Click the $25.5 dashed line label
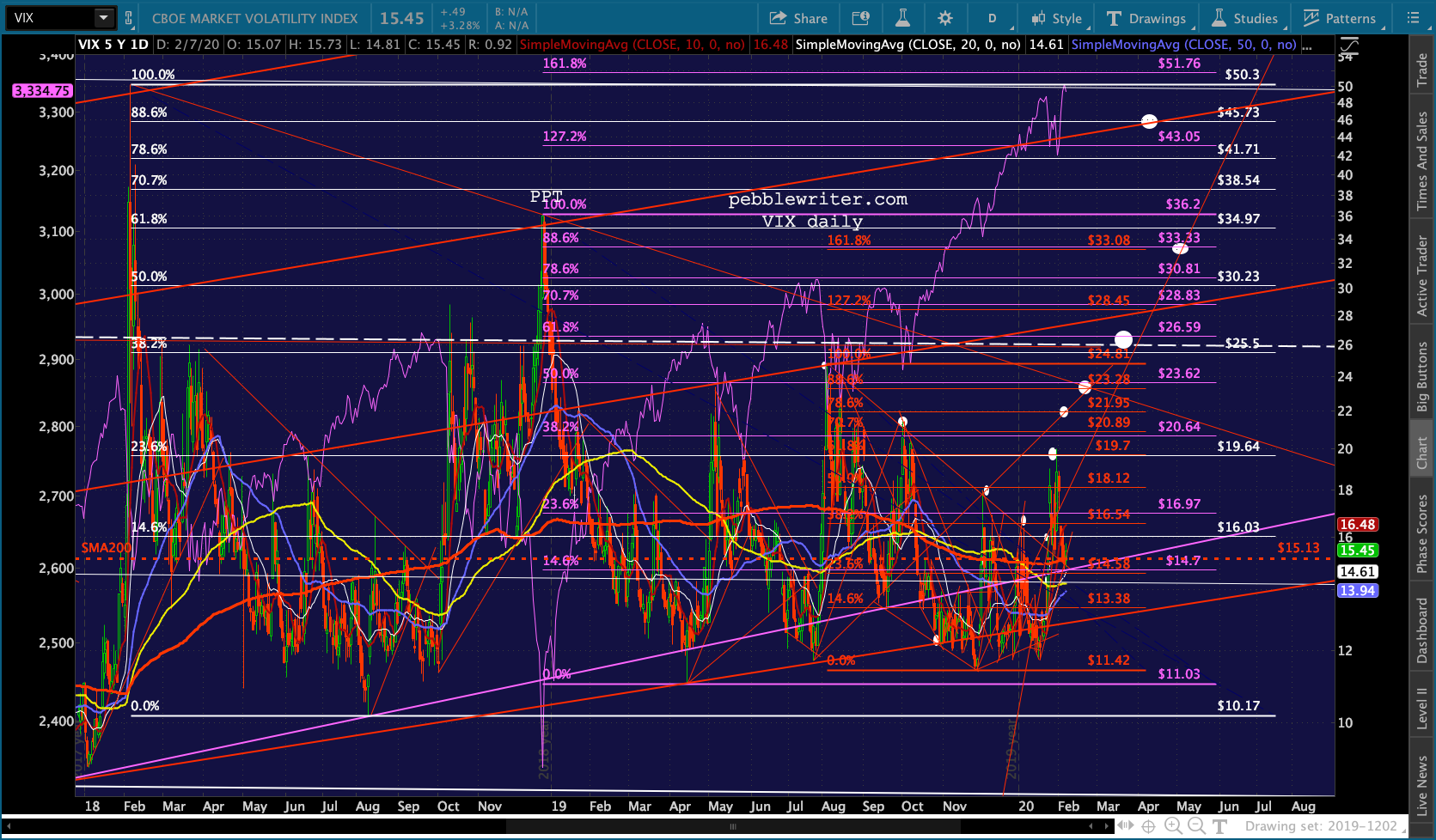The width and height of the screenshot is (1436, 840). click(x=1242, y=344)
